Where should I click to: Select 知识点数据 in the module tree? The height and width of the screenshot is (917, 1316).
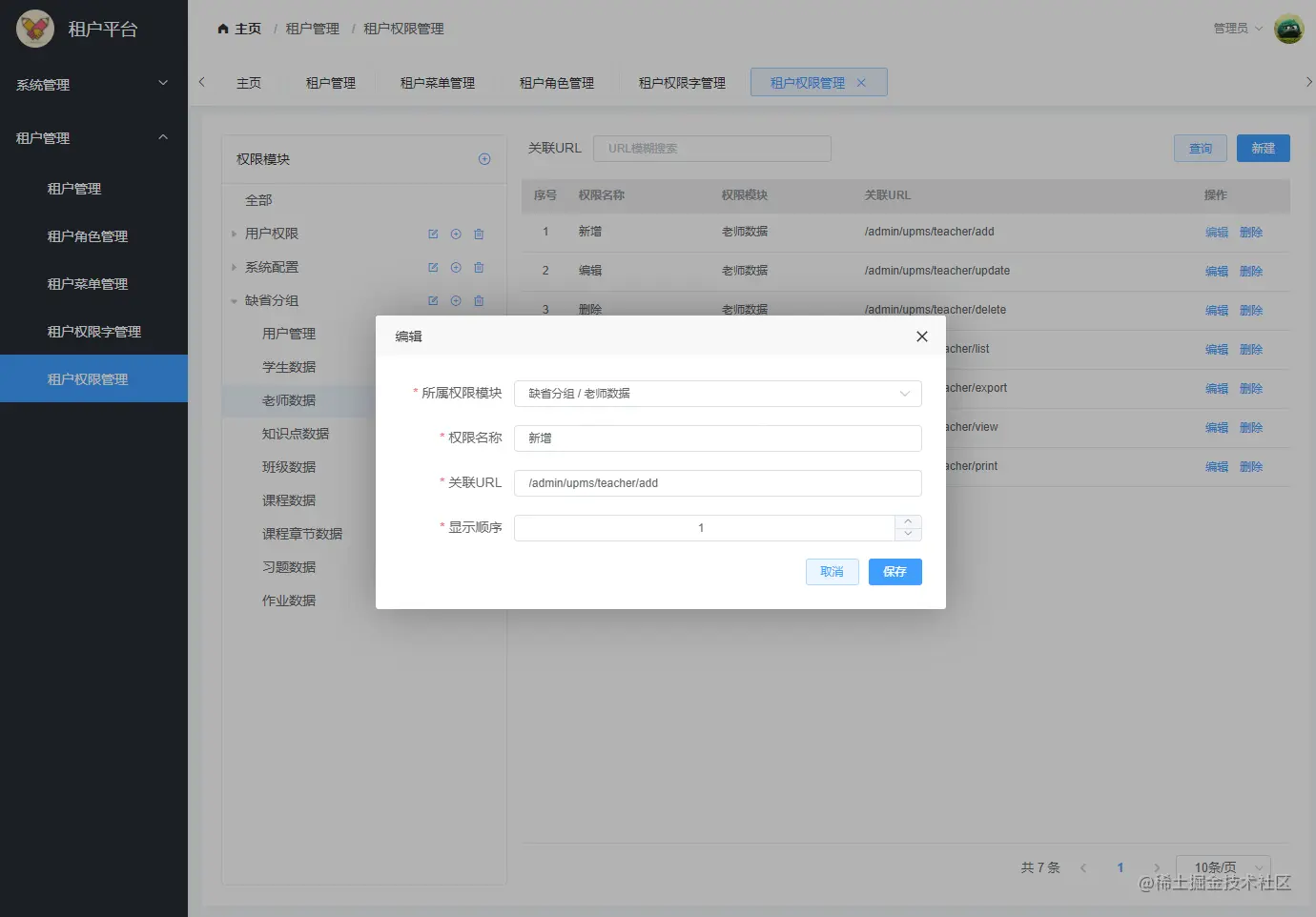(x=296, y=434)
